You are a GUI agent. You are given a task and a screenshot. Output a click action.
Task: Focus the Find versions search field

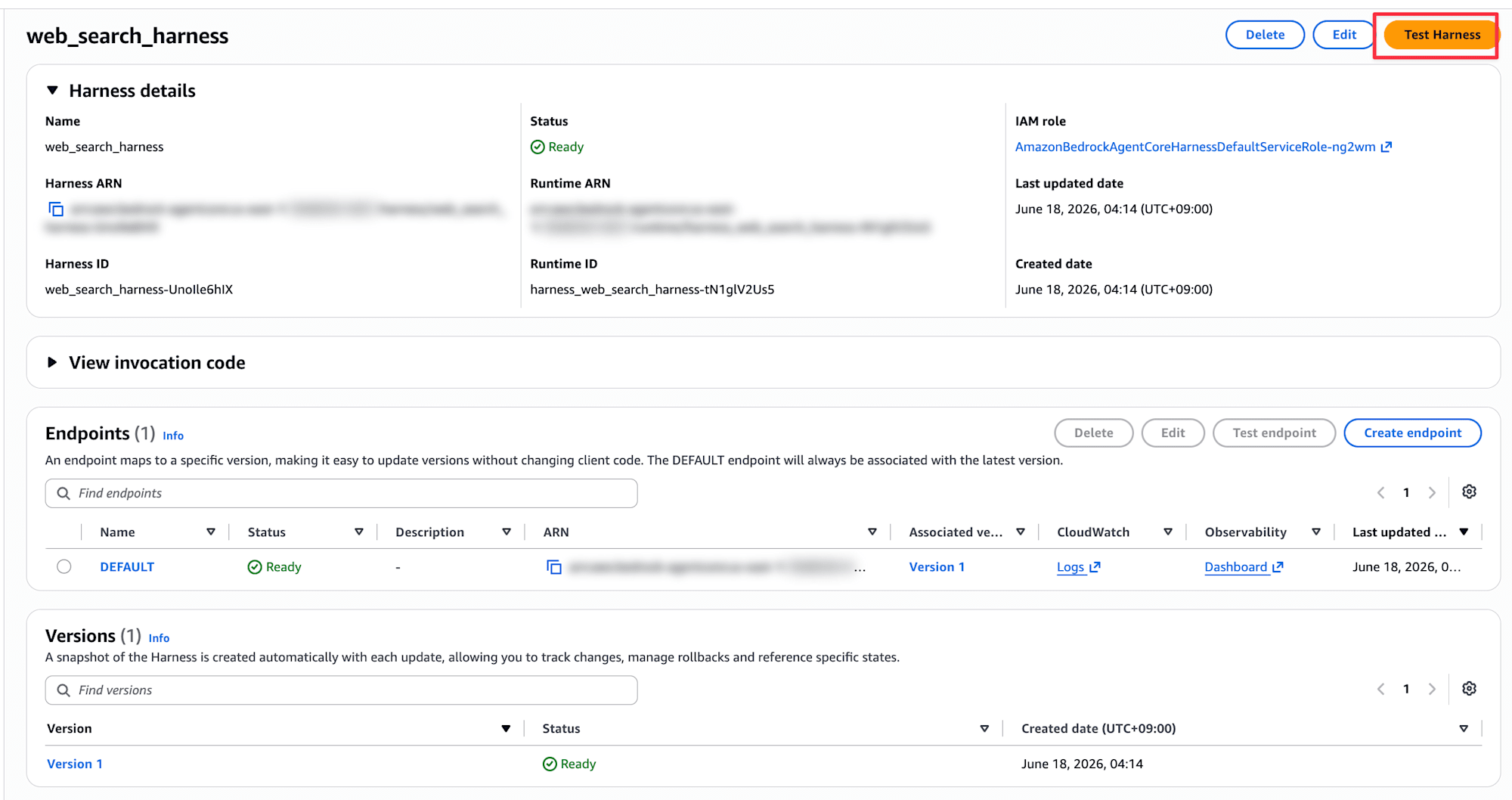[341, 690]
